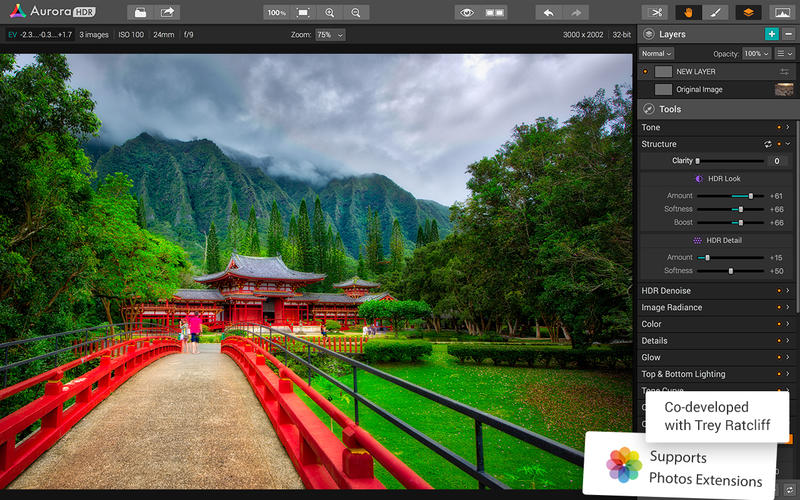
Task: Click the NEW LAYER gray thumbnail
Action: 663,72
